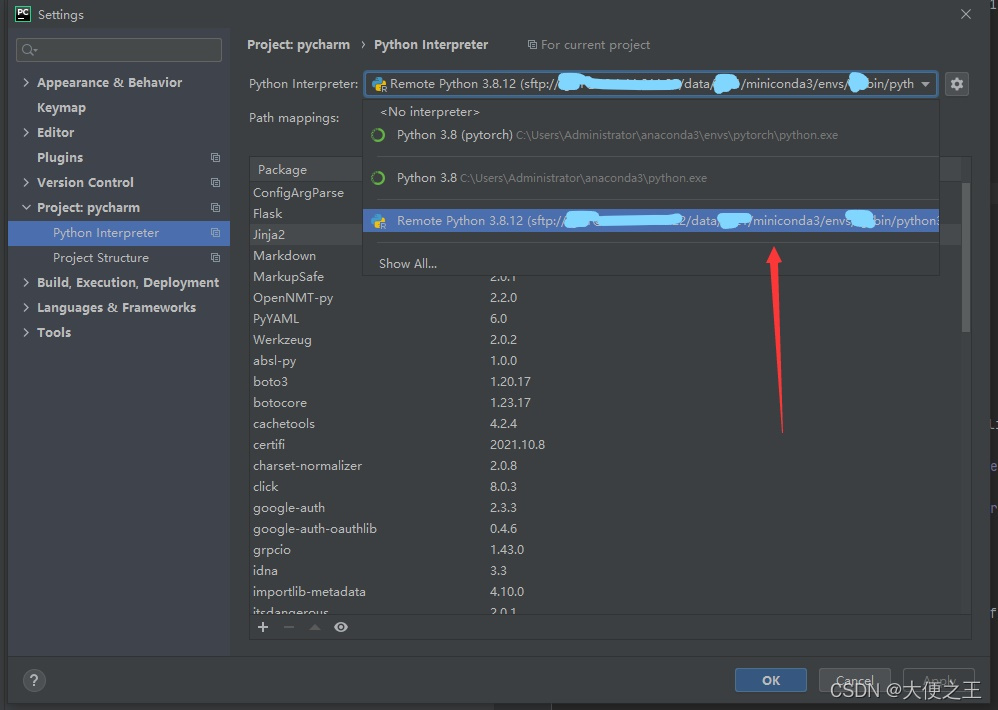Select the cachetools package row
The height and width of the screenshot is (710, 998).
(605, 424)
